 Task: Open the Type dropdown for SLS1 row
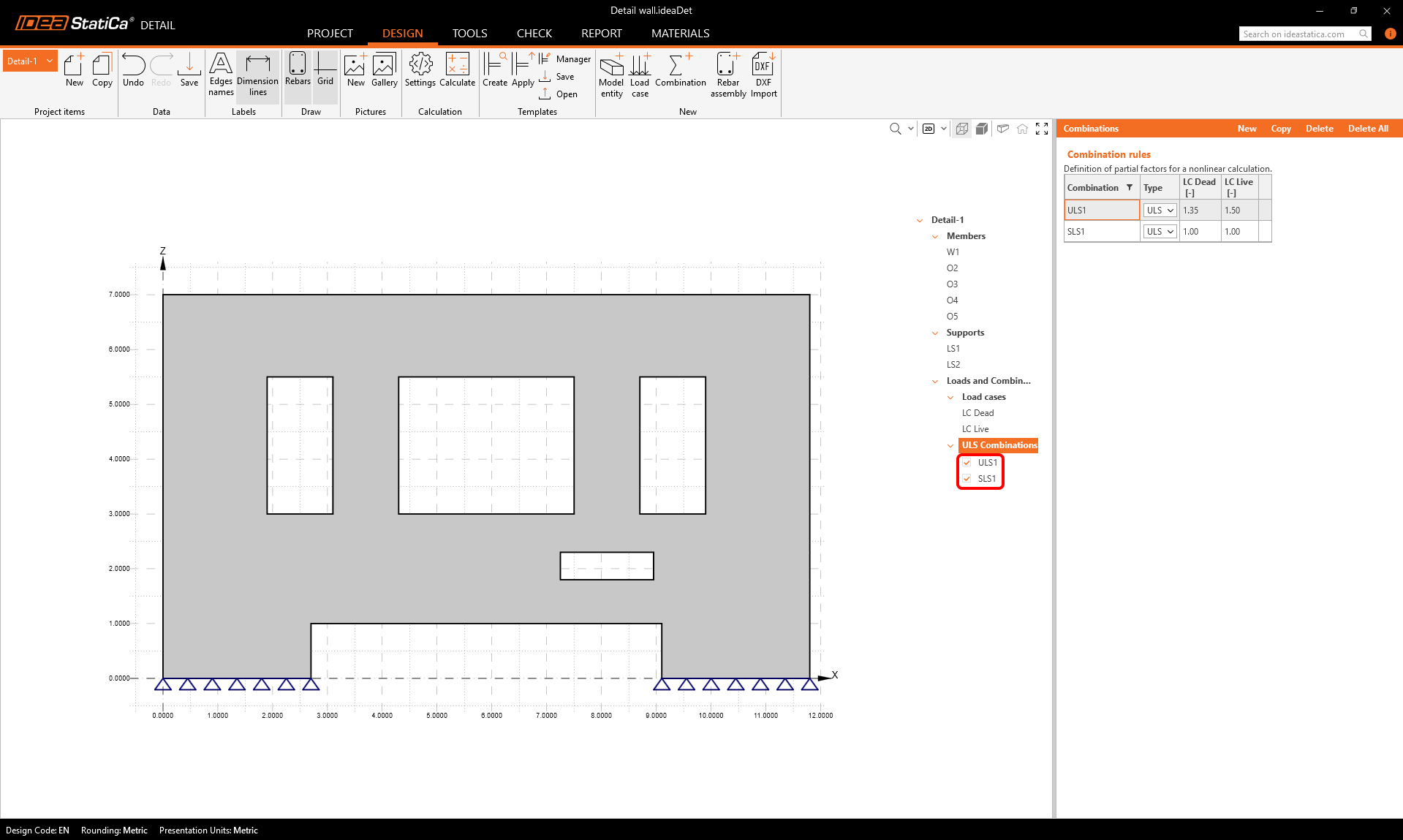[1160, 232]
